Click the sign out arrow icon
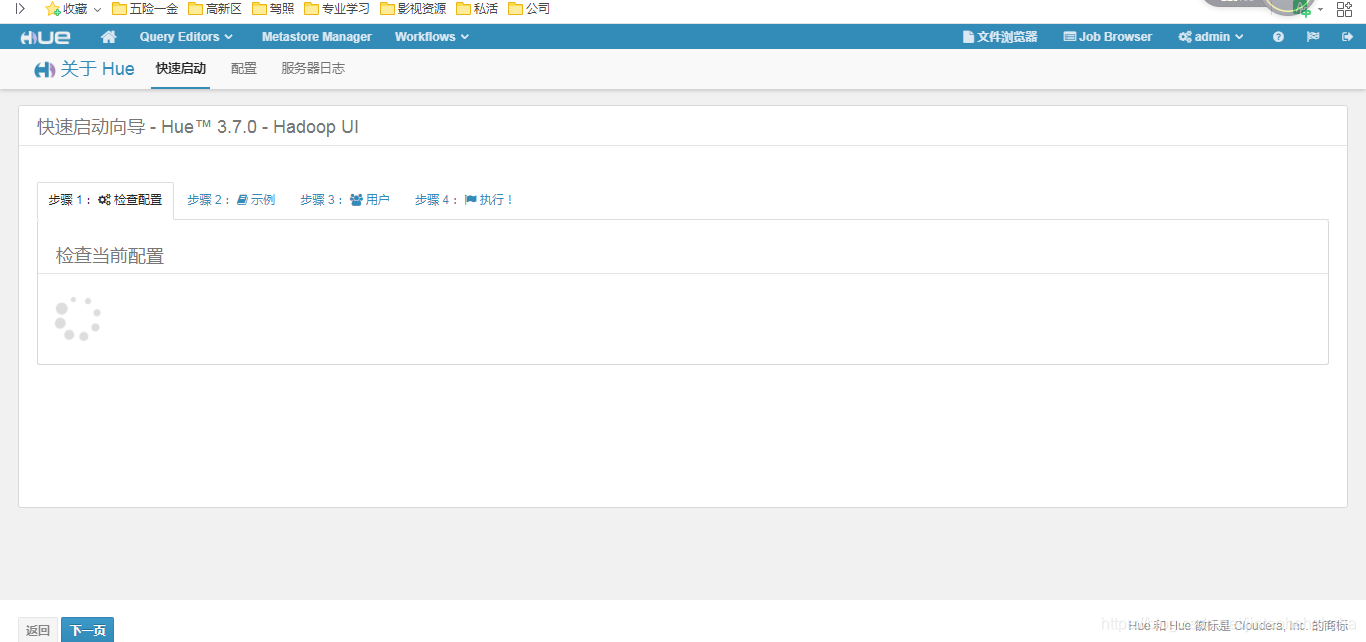This screenshot has width=1366, height=642. pyautogui.click(x=1347, y=37)
